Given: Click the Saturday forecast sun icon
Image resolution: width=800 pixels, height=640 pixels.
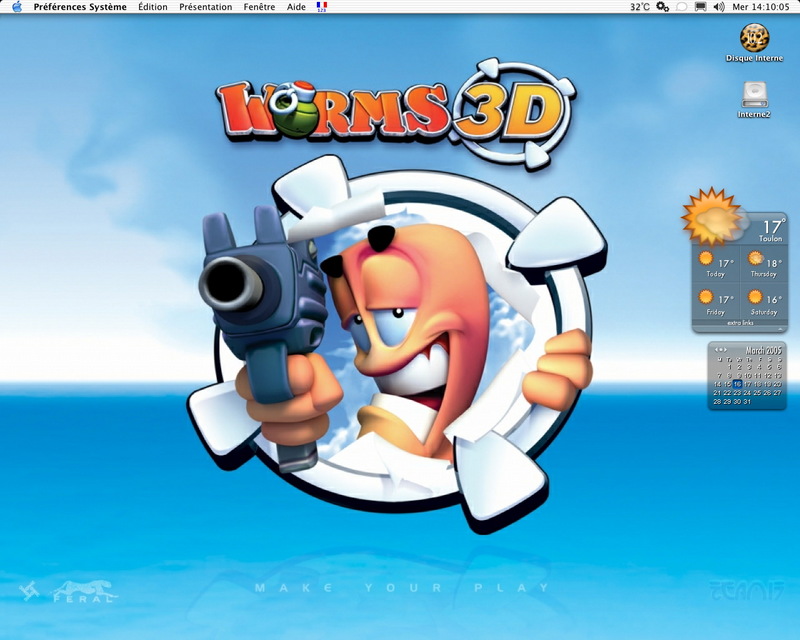Looking at the screenshot, I should (x=755, y=297).
